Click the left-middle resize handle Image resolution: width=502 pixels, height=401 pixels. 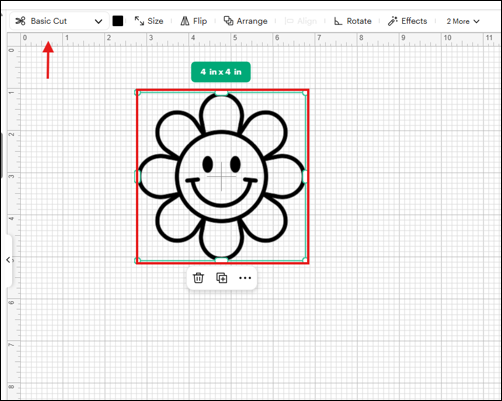[x=137, y=176]
